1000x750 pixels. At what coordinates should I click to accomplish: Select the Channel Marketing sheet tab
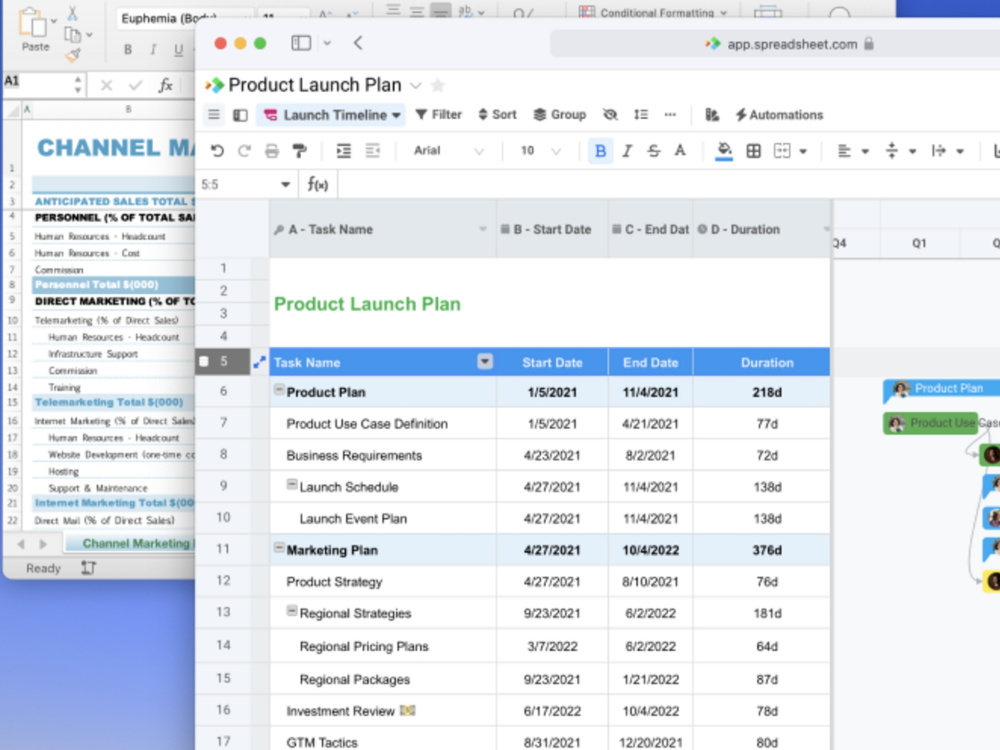[x=131, y=543]
